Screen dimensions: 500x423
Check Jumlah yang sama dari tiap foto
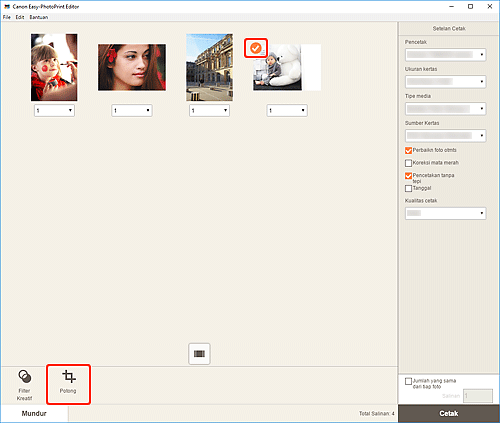(408, 381)
